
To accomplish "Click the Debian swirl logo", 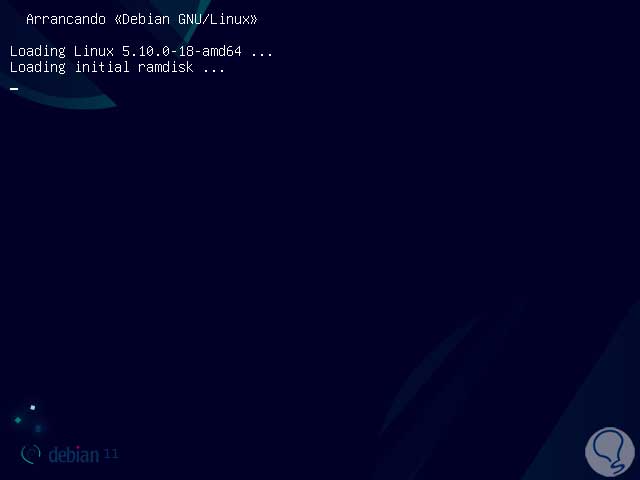I will (31, 454).
